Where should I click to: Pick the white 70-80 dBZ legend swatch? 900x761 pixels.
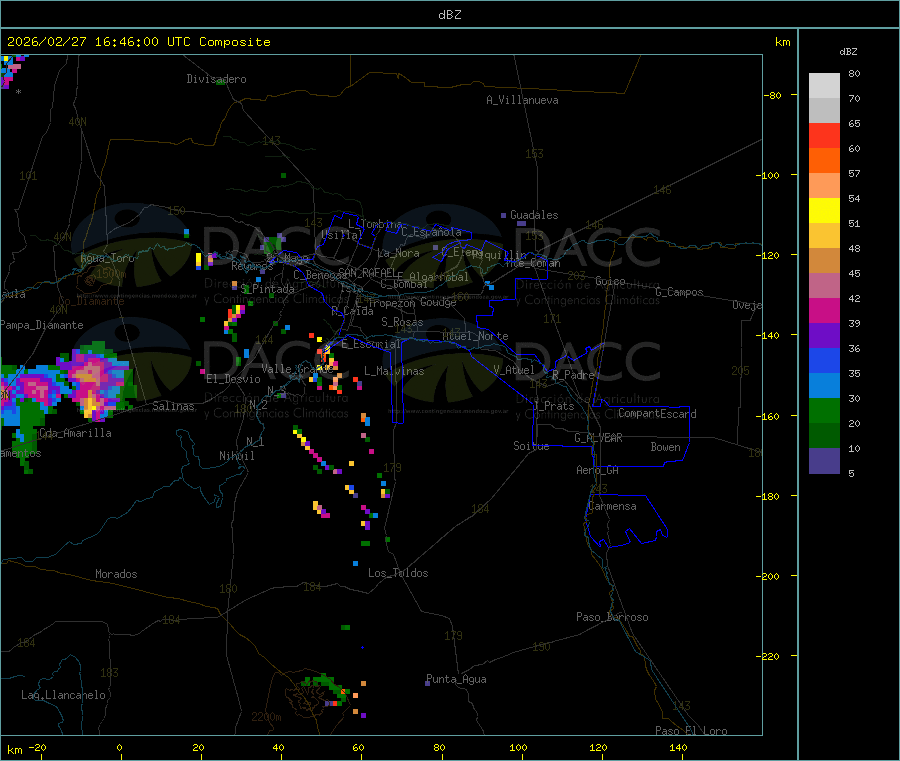824,86
